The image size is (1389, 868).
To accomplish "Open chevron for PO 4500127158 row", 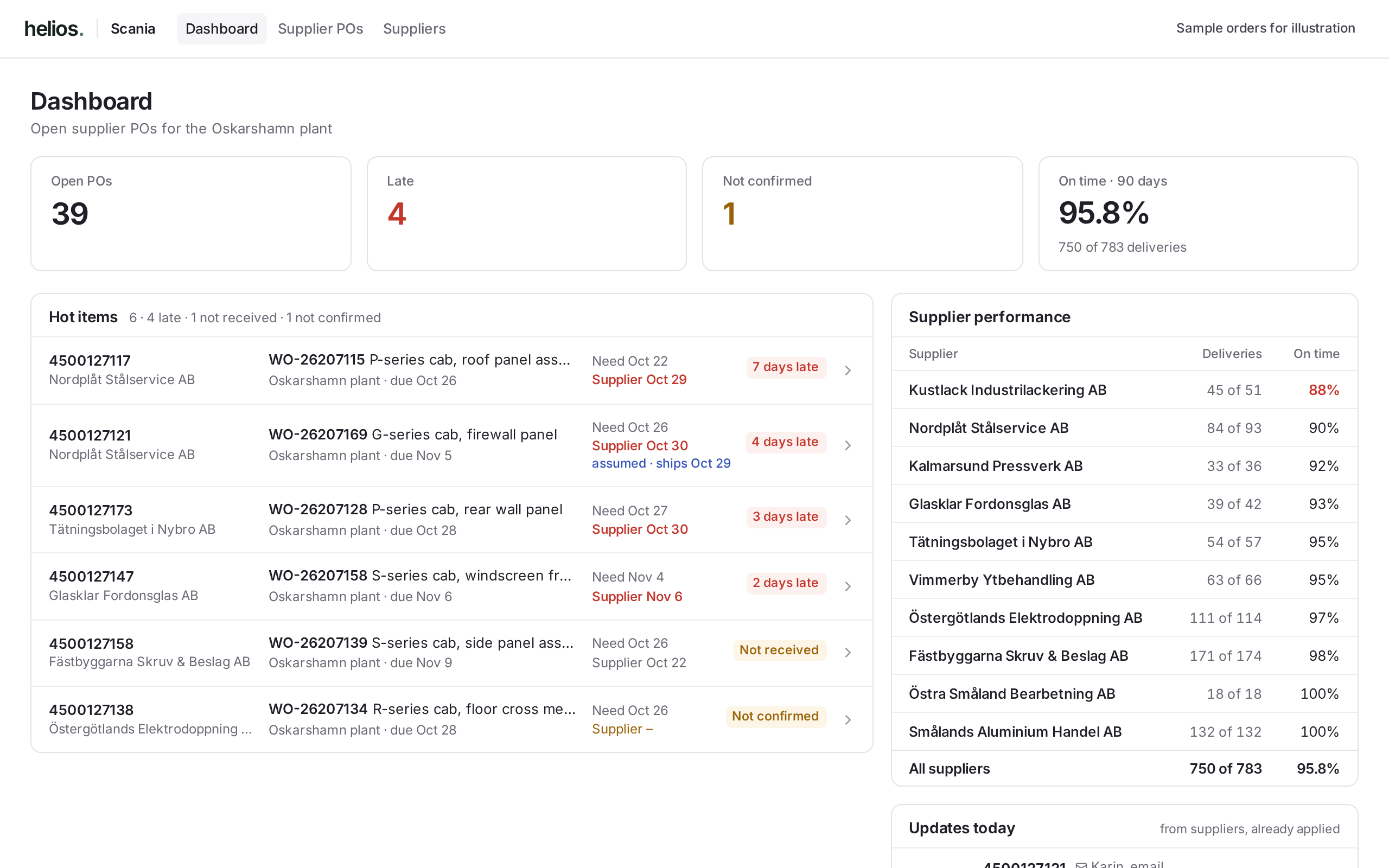I will point(848,653).
